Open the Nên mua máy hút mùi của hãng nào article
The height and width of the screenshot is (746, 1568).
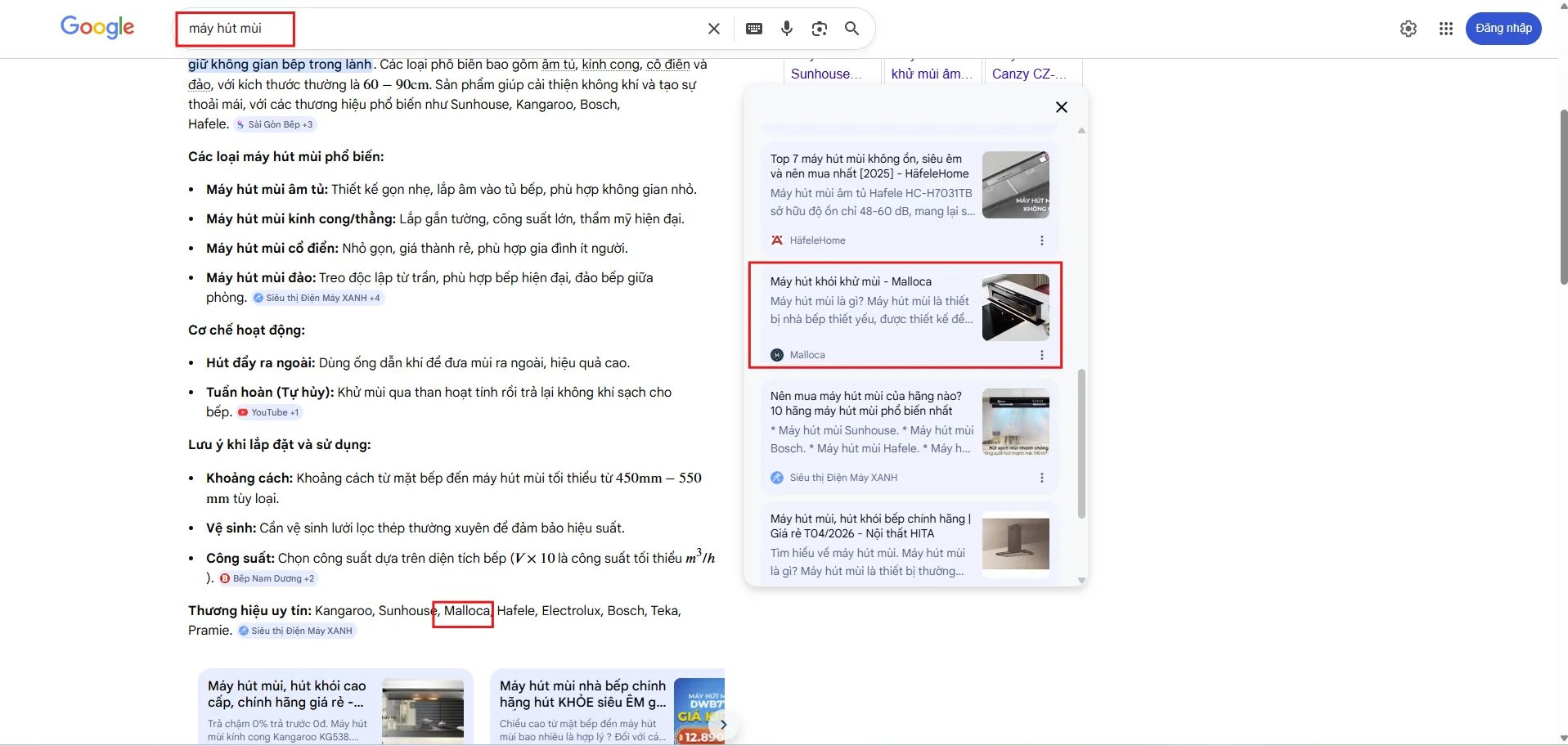(x=866, y=403)
